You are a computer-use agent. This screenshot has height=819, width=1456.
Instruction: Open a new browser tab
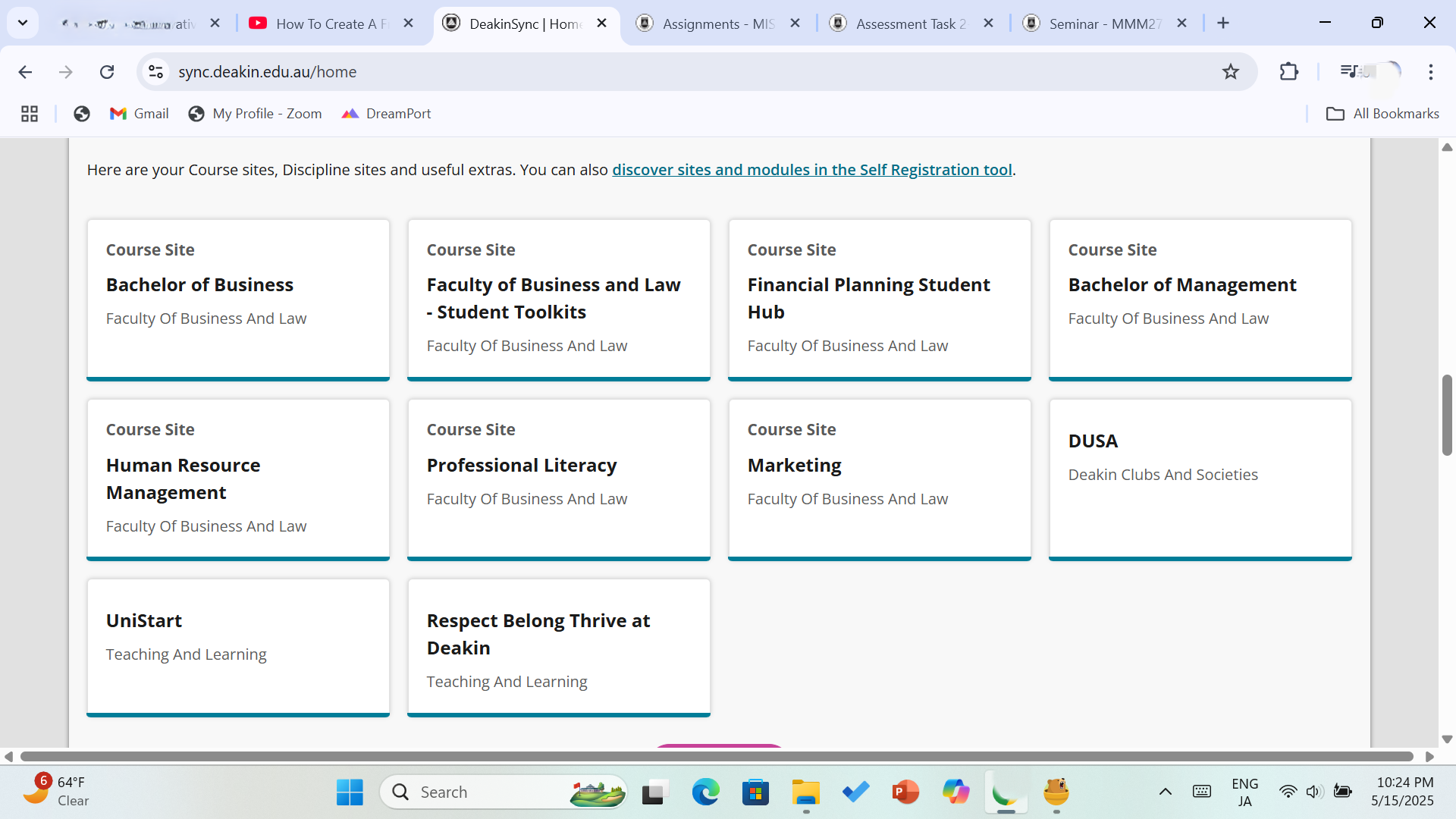[1223, 24]
